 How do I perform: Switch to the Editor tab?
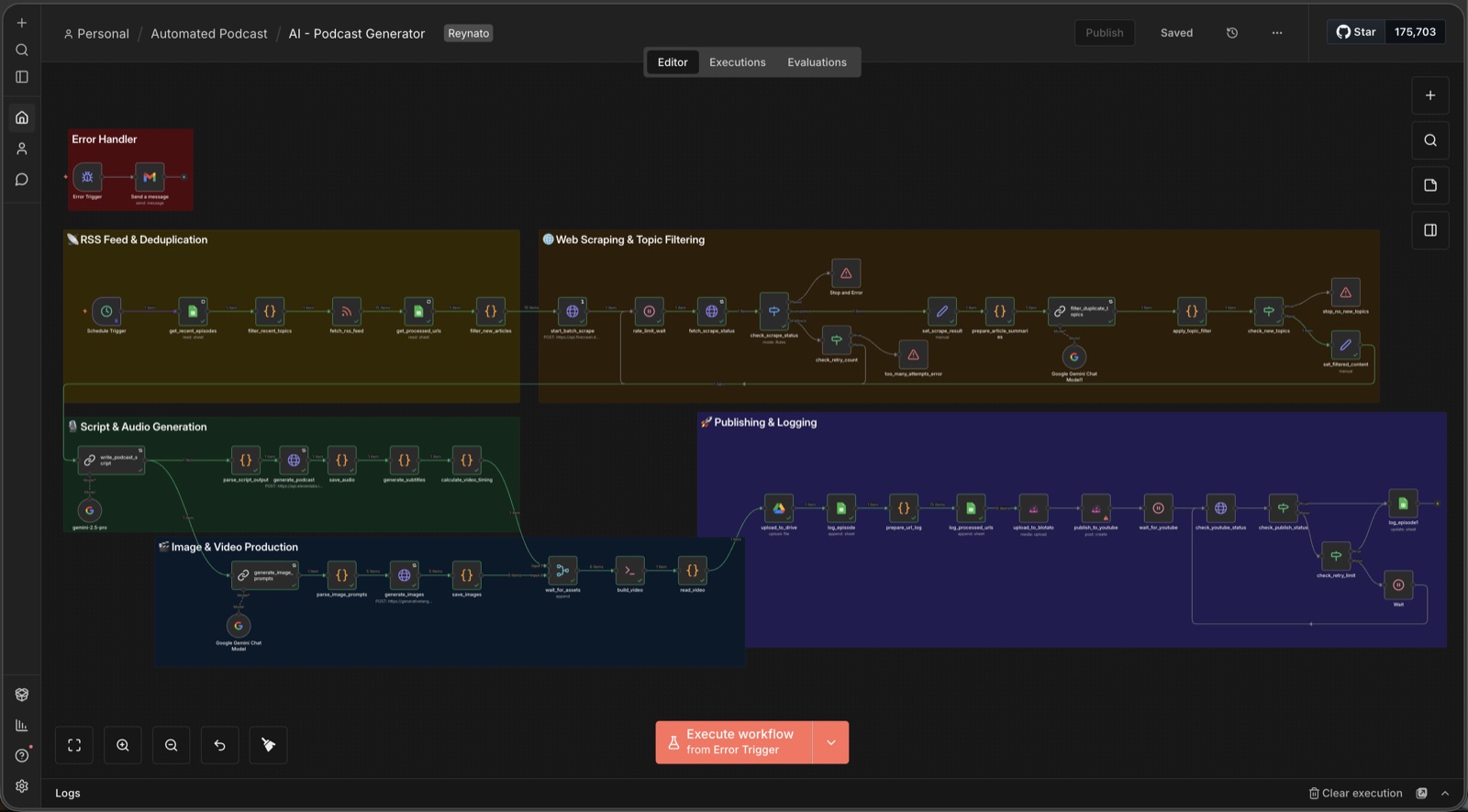tap(673, 62)
